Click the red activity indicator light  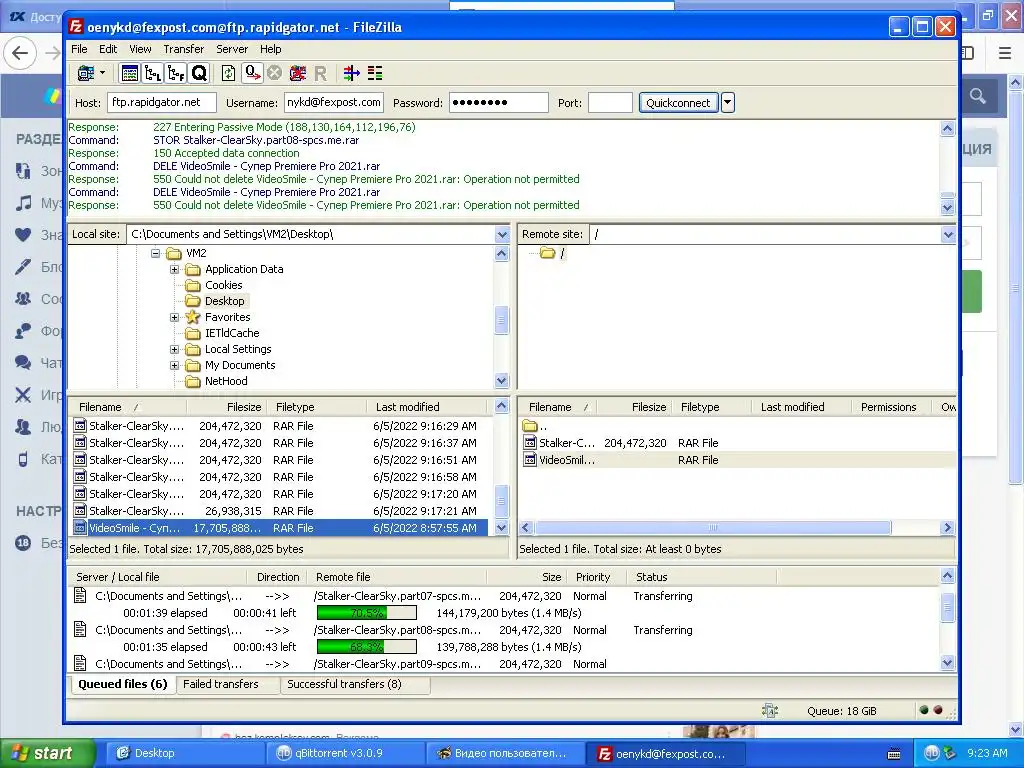[938, 710]
